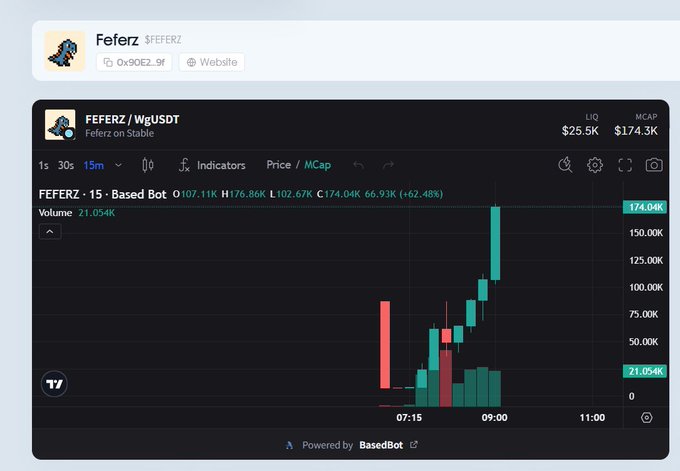The image size is (680, 471).
Task: Take a chart snapshot with camera icon
Action: [654, 165]
